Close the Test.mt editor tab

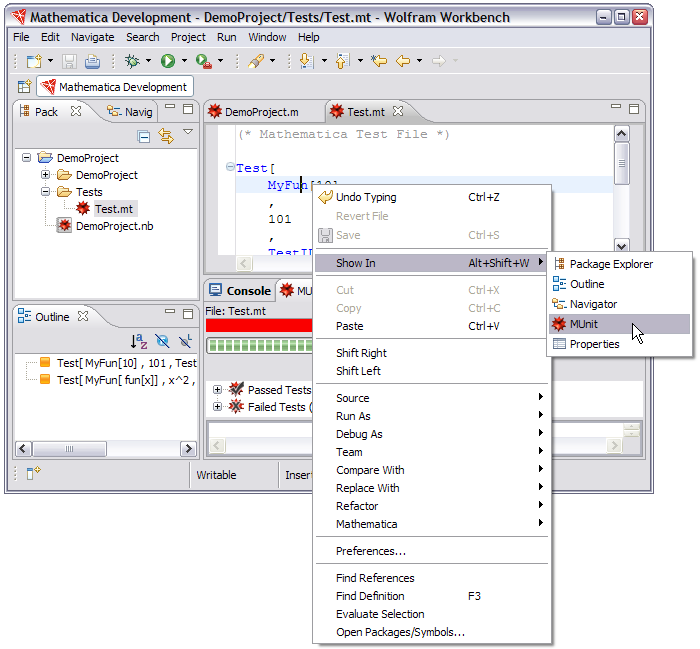(398, 111)
